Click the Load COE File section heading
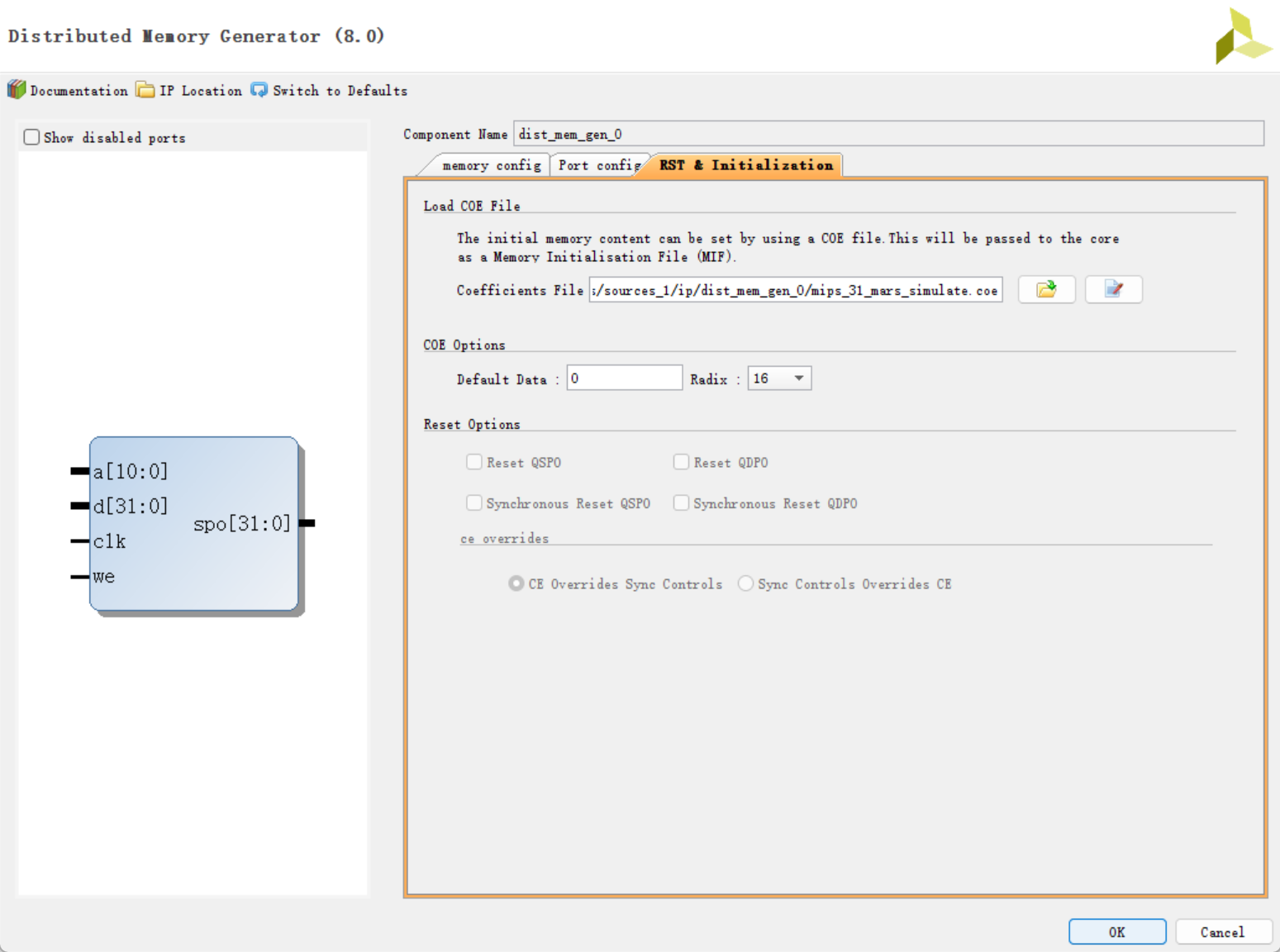 [x=472, y=206]
